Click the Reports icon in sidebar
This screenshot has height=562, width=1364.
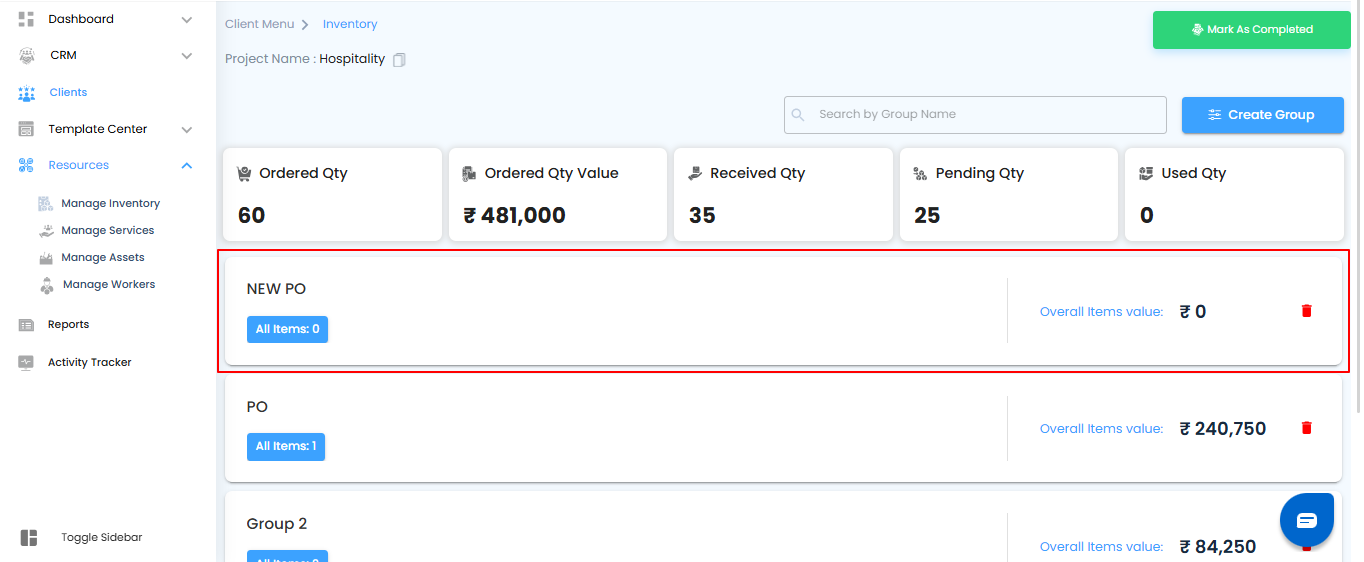[27, 325]
